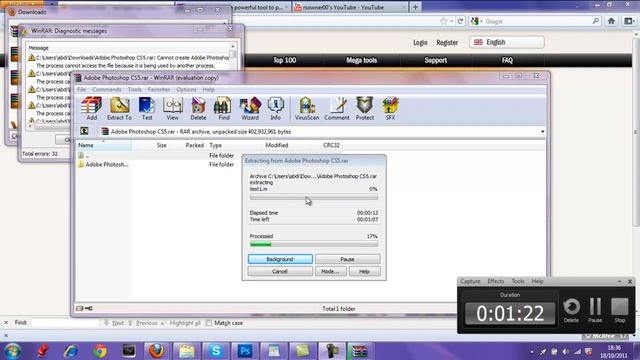Close the Firefox Find bar
Viewport: 640px width, 360px height.
click(x=6, y=322)
